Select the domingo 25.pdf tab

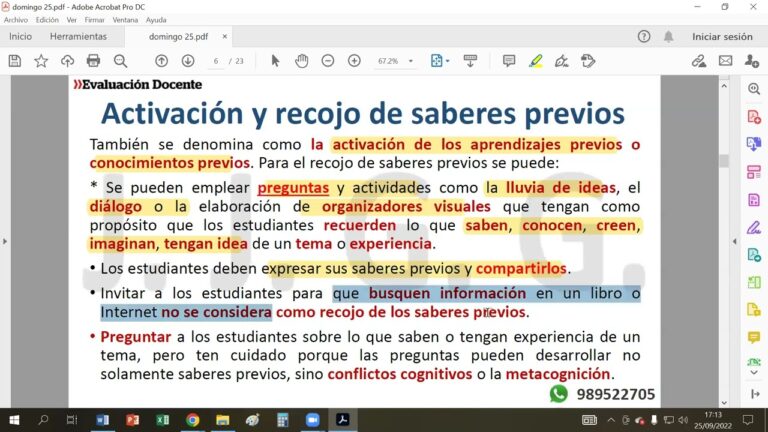pyautogui.click(x=178, y=36)
